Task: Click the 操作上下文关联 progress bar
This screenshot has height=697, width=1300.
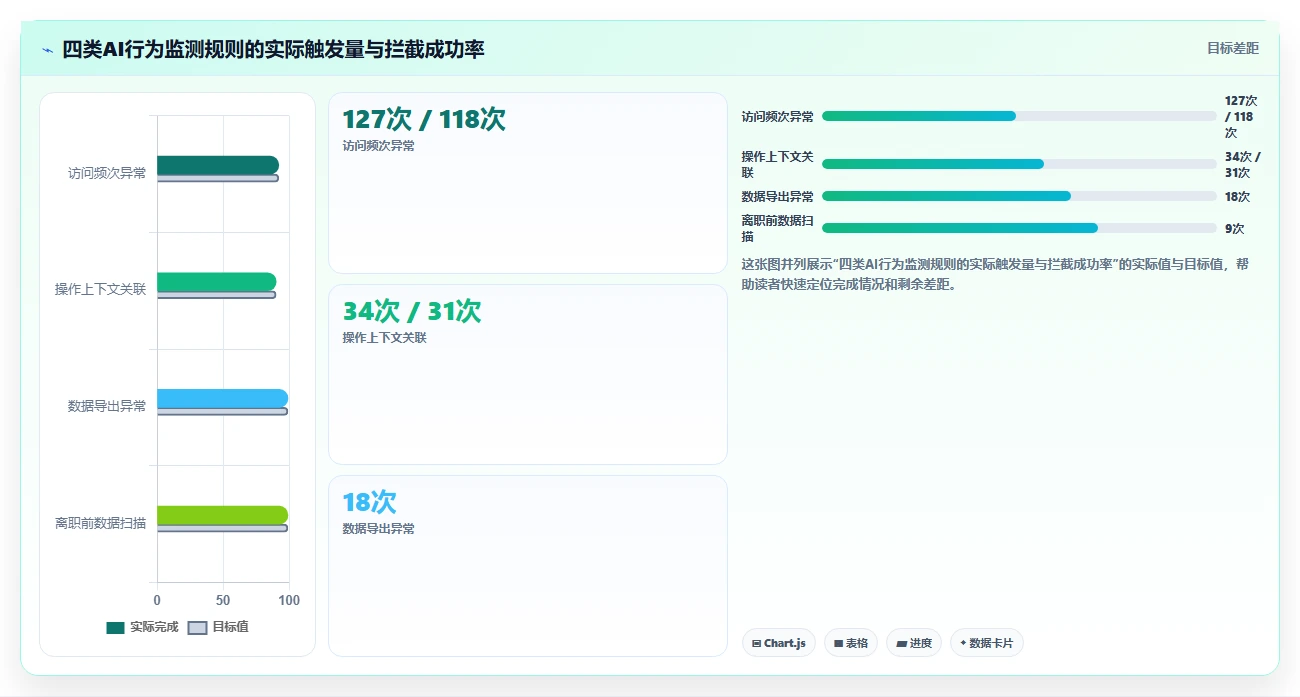Action: pos(1019,164)
